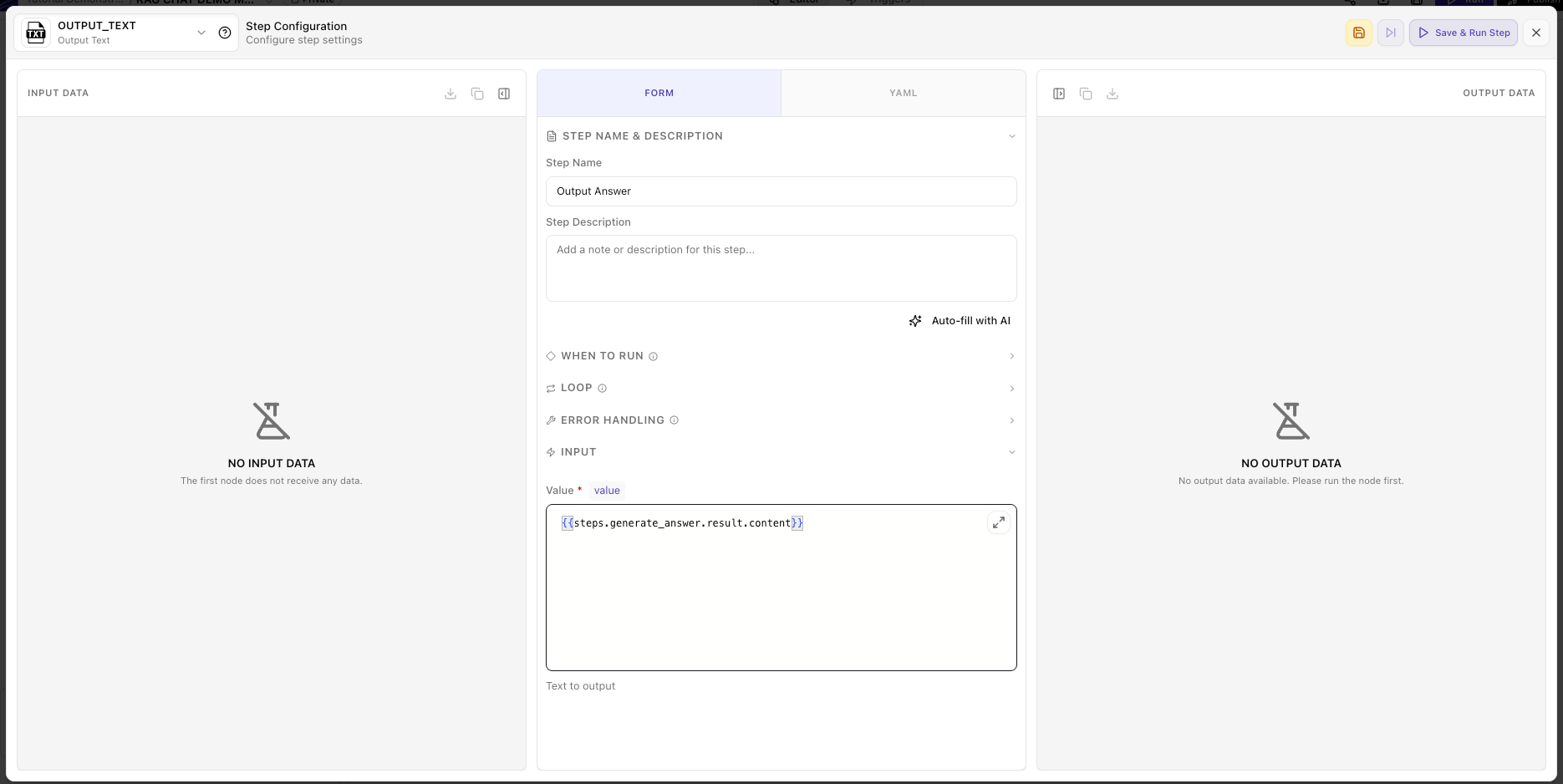Viewport: 1563px width, 784px height.
Task: Close the step configuration dialog
Action: coord(1536,33)
